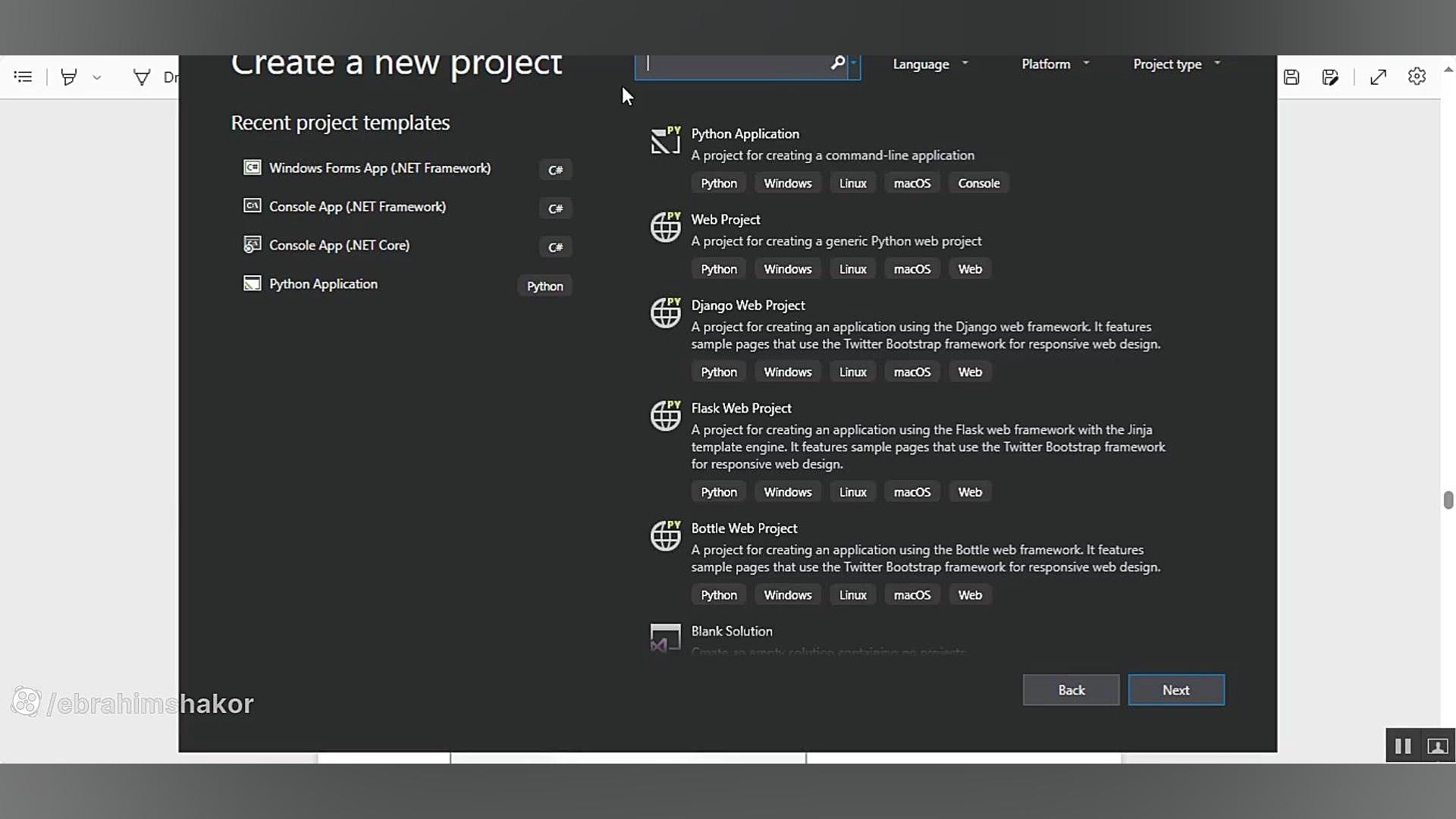The image size is (1456, 819).
Task: Click the search magnifier icon in template search
Action: pyautogui.click(x=837, y=63)
